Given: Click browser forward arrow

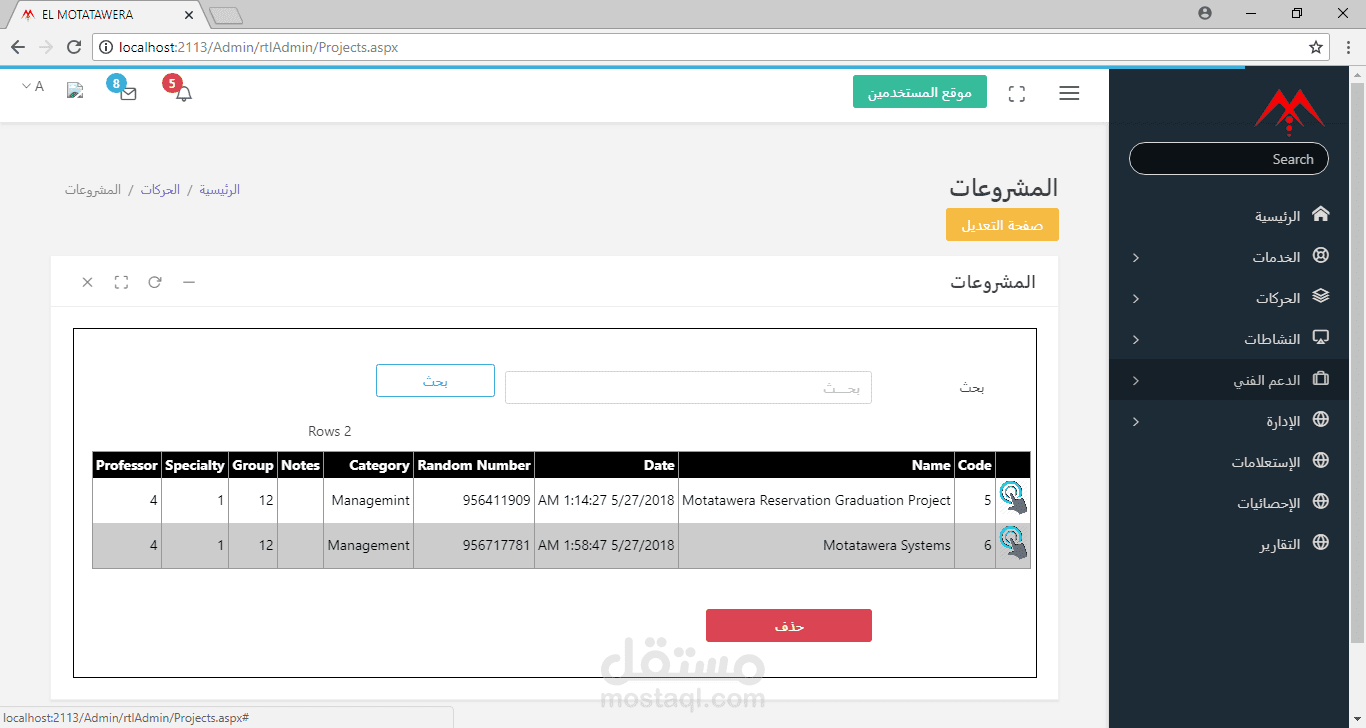Looking at the screenshot, I should [46, 47].
